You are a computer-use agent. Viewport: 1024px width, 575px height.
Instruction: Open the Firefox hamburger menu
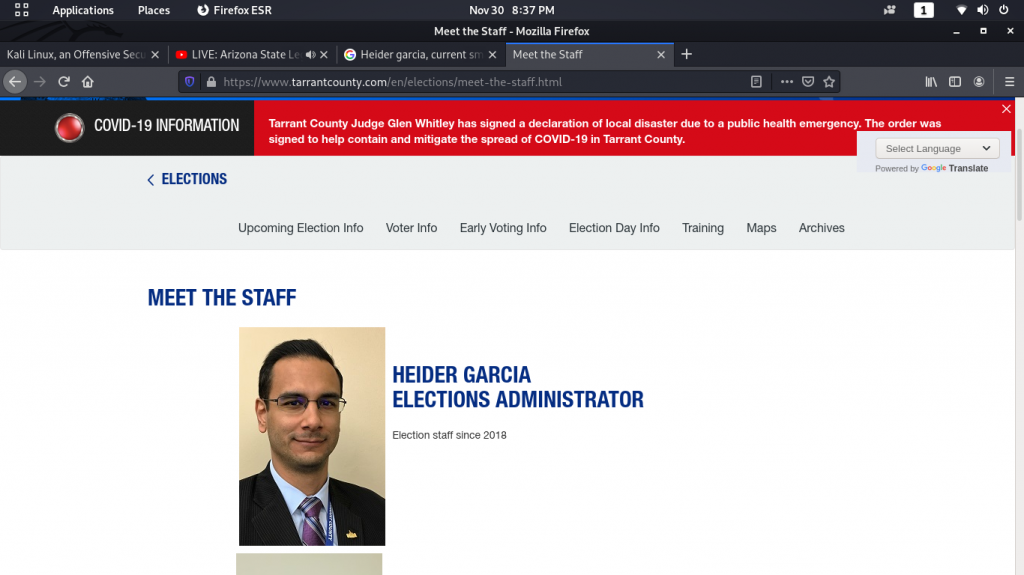pos(1006,82)
